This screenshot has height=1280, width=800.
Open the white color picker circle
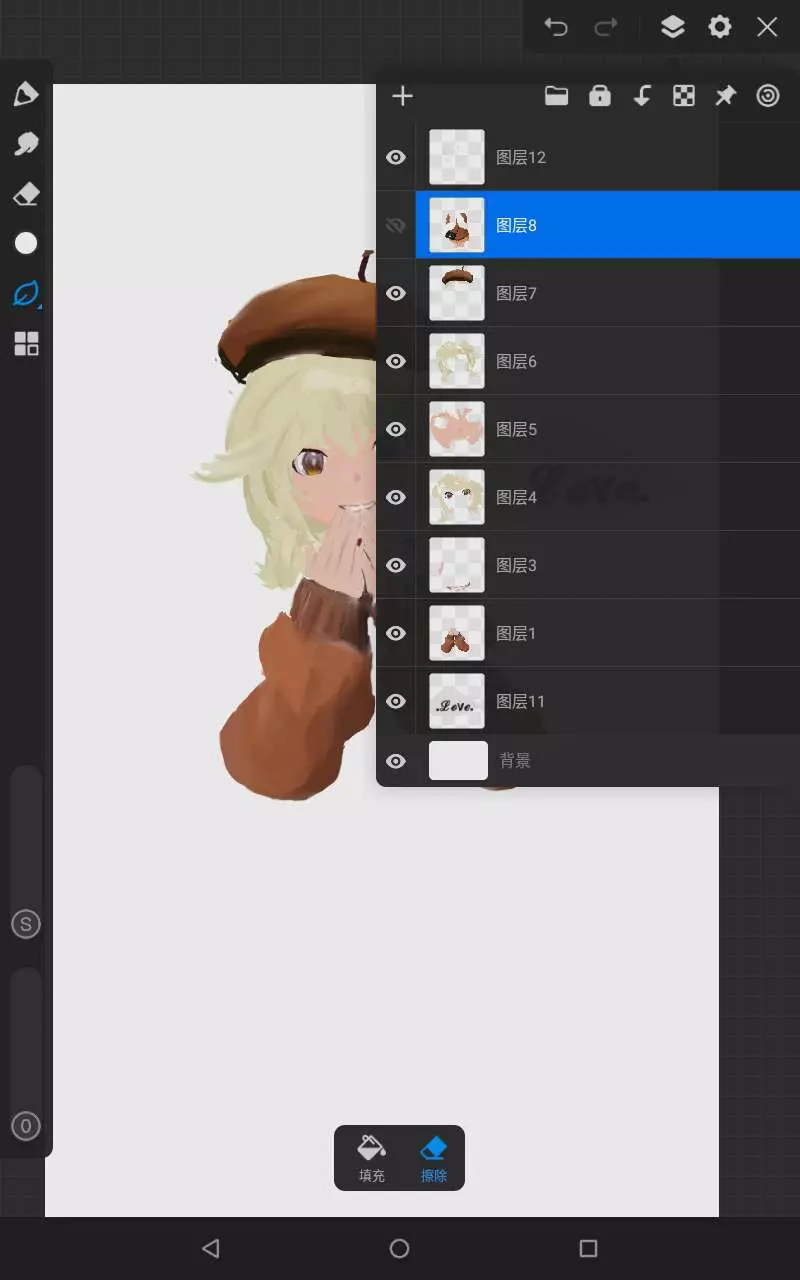[26, 244]
